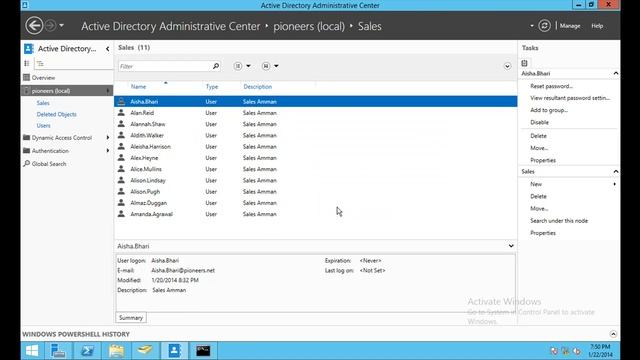Select user Amanda.Agrawal row
The image size is (640, 360).
point(316,214)
